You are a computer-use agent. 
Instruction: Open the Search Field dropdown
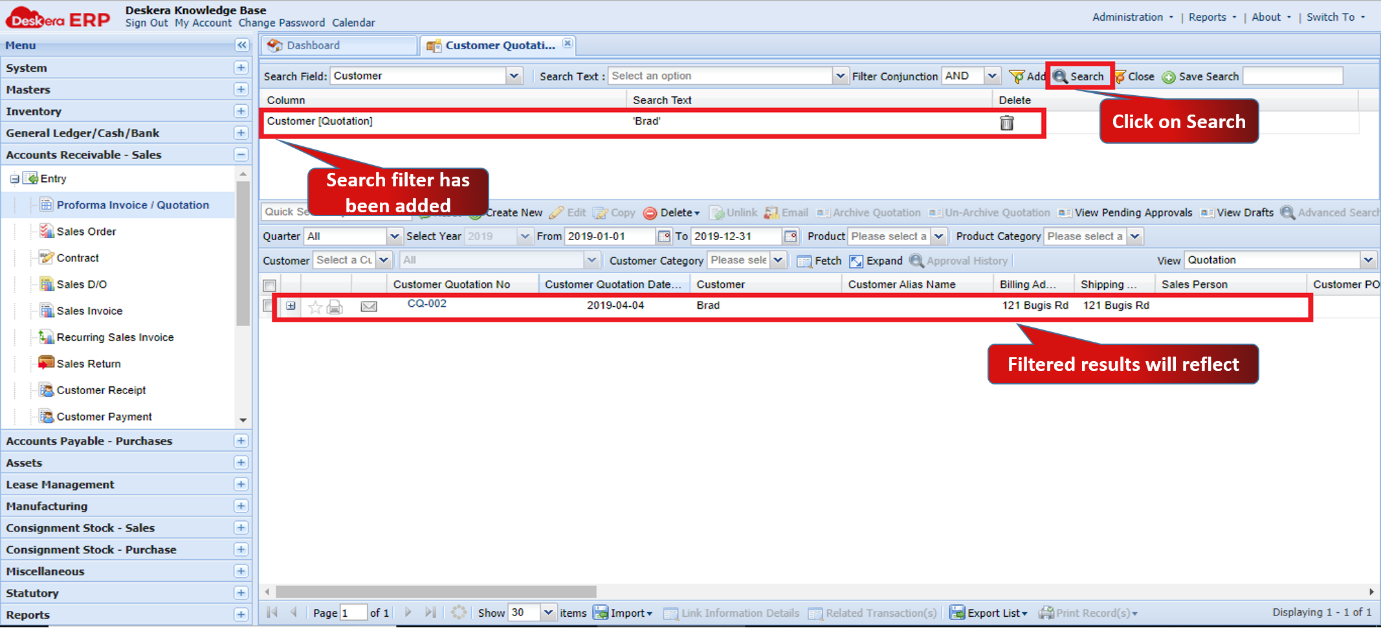514,76
